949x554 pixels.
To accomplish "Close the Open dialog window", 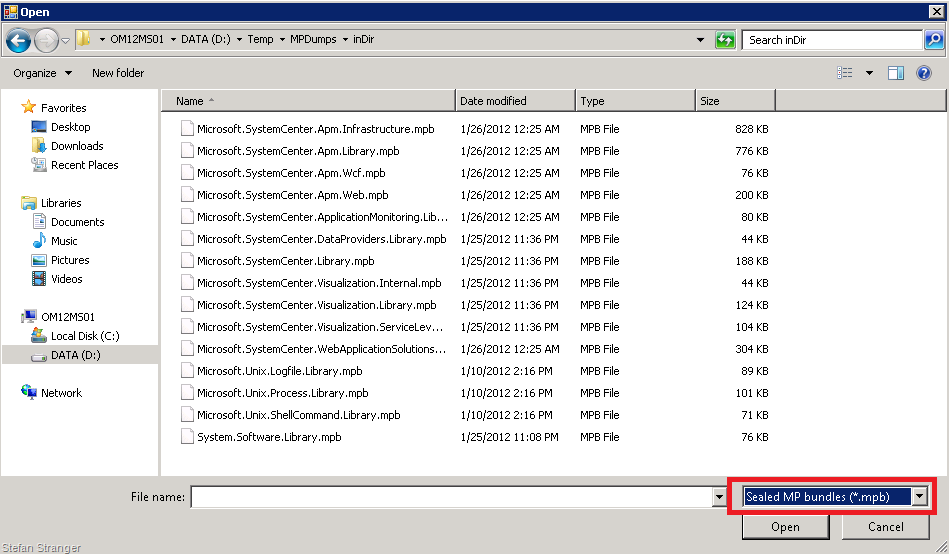I will coord(936,12).
